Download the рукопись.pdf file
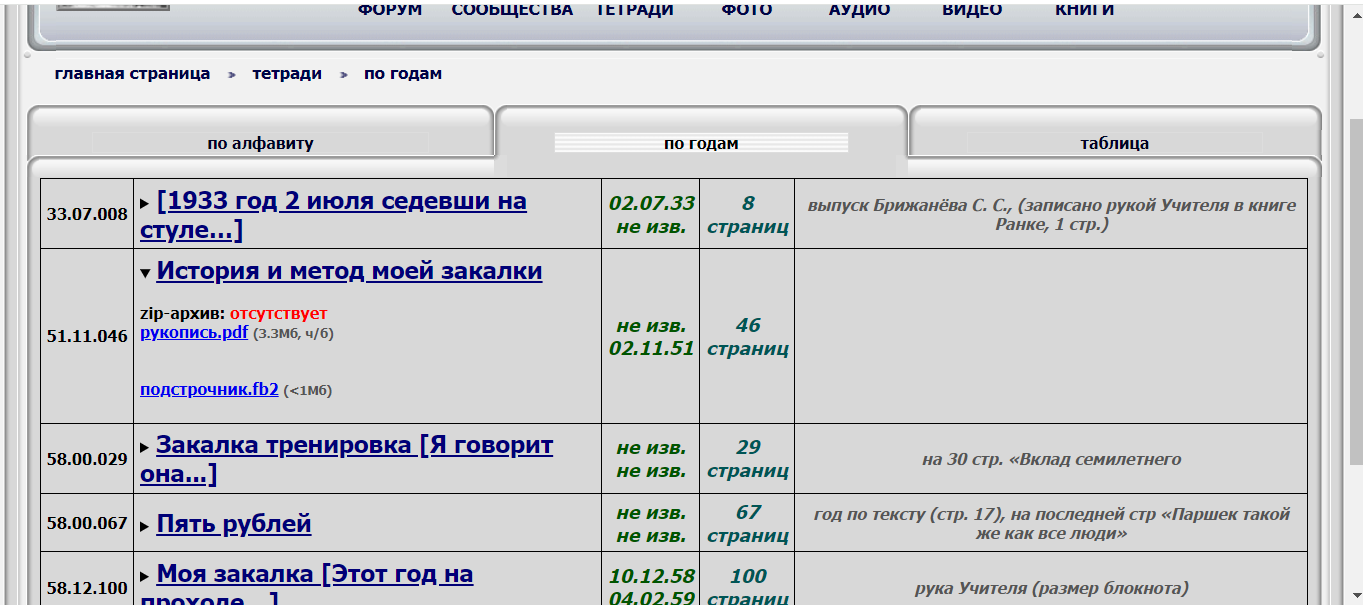Screen dimensions: 1363x605 (194, 333)
